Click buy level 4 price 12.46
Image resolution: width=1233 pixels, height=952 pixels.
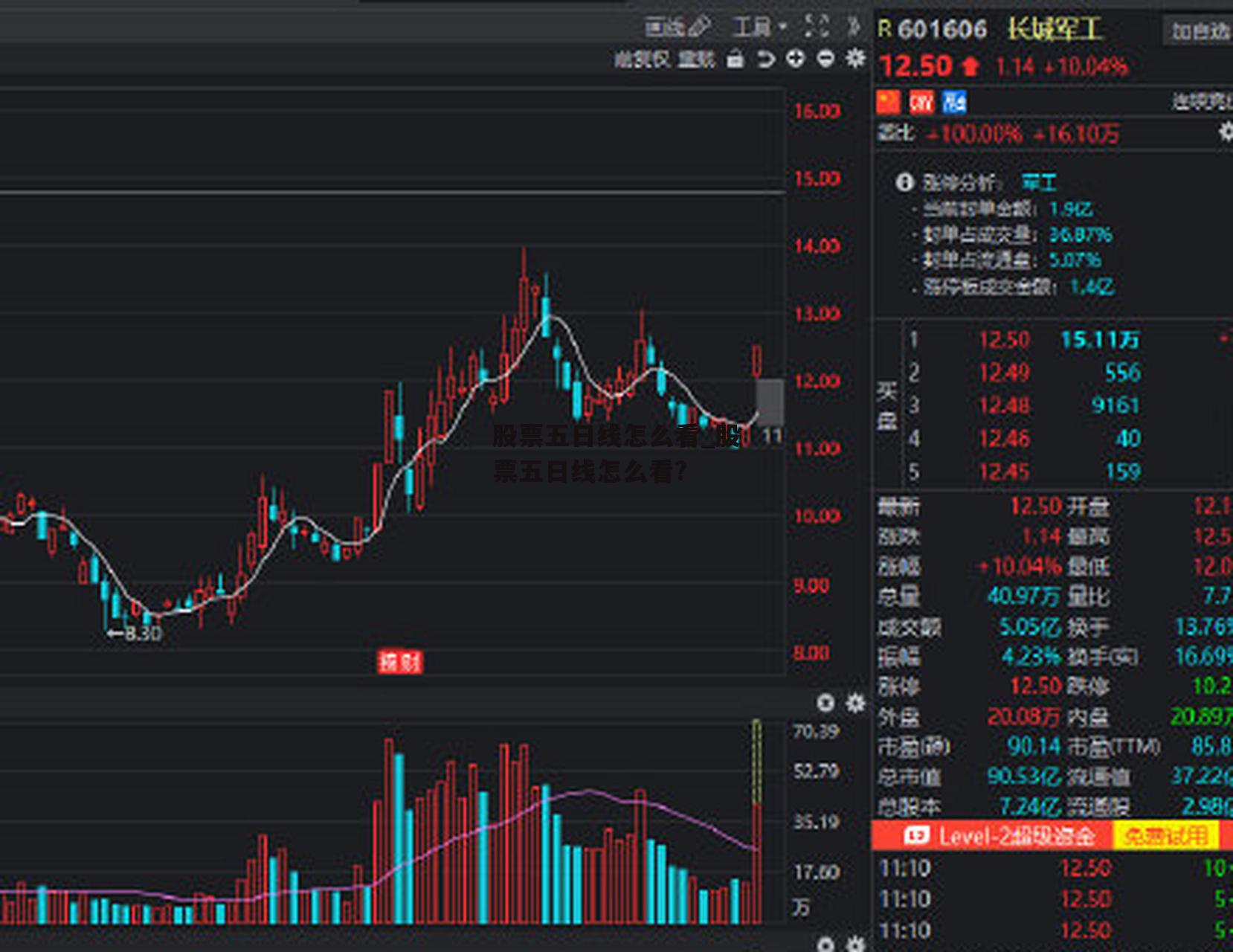pyautogui.click(x=1004, y=439)
